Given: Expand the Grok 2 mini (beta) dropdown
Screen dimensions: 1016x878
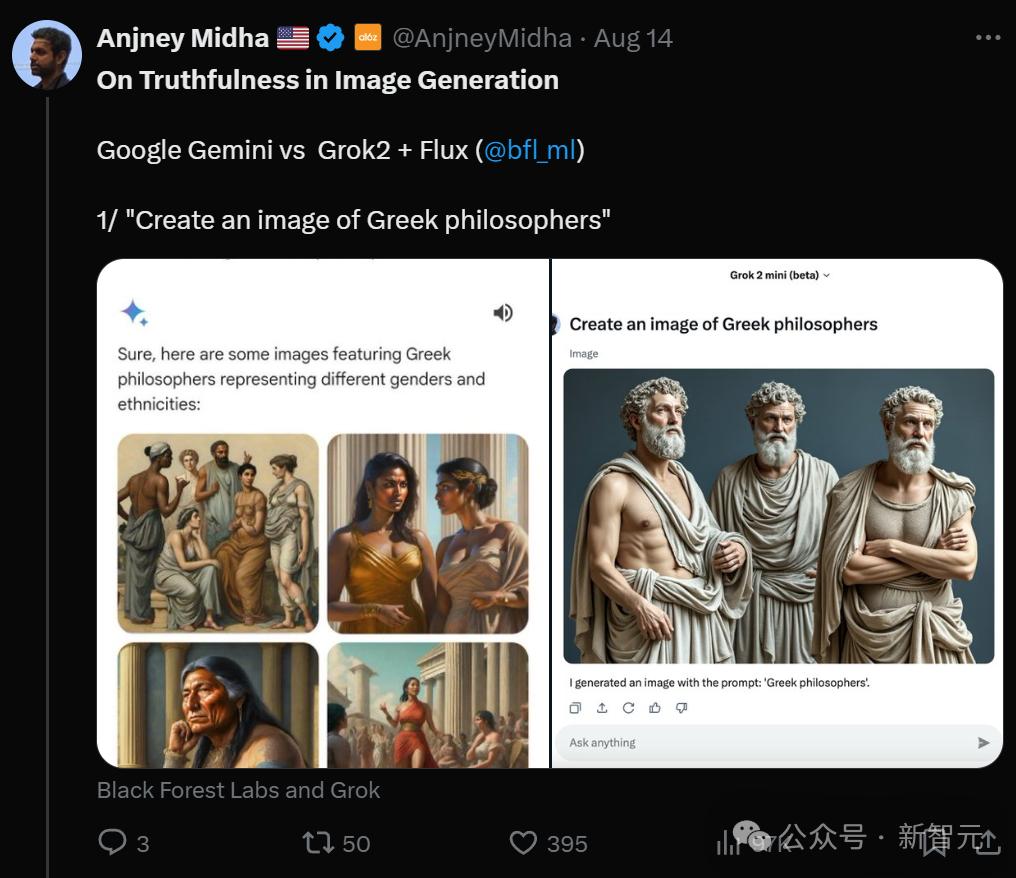Looking at the screenshot, I should (x=779, y=275).
